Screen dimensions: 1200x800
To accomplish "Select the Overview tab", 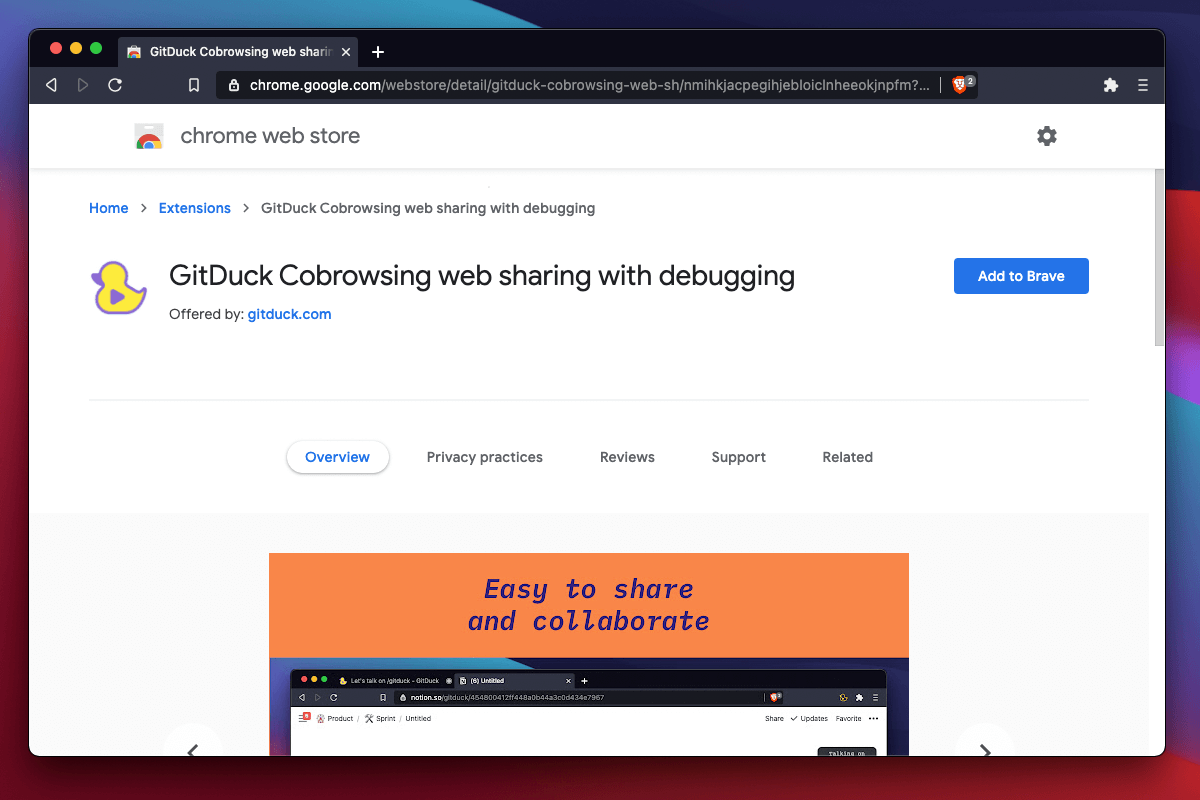I will 338,457.
